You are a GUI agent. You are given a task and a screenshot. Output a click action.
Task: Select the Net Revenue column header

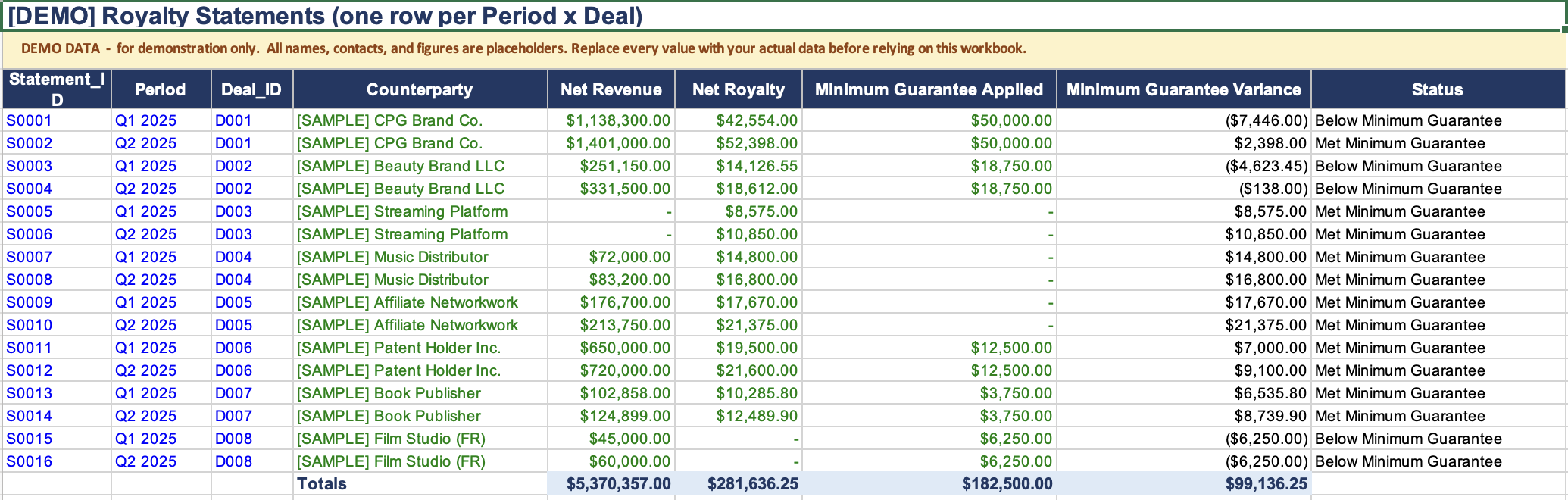pyautogui.click(x=611, y=89)
